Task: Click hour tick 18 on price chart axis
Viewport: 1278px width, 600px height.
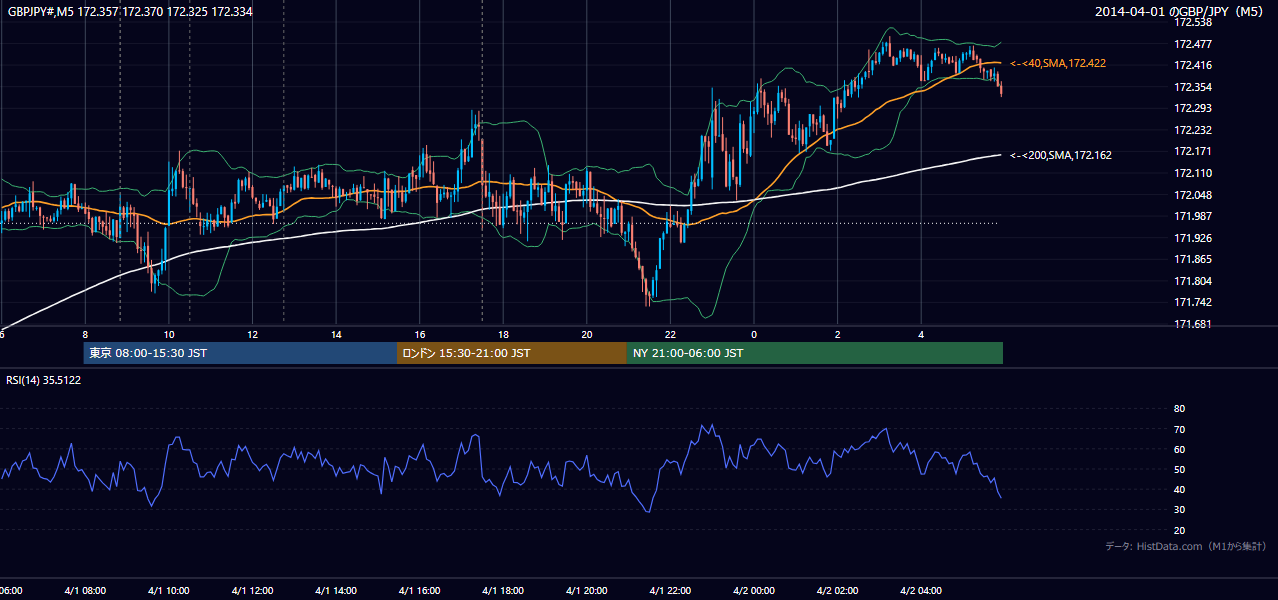Action: tap(503, 334)
